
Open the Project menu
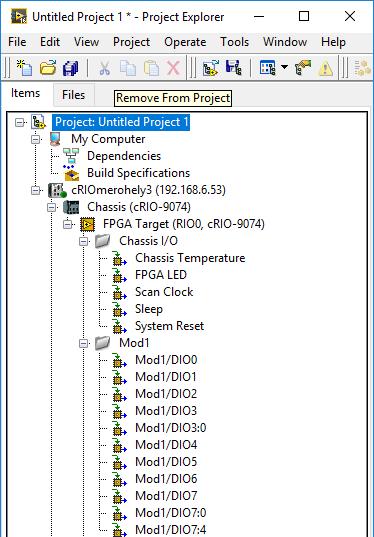pyautogui.click(x=132, y=42)
